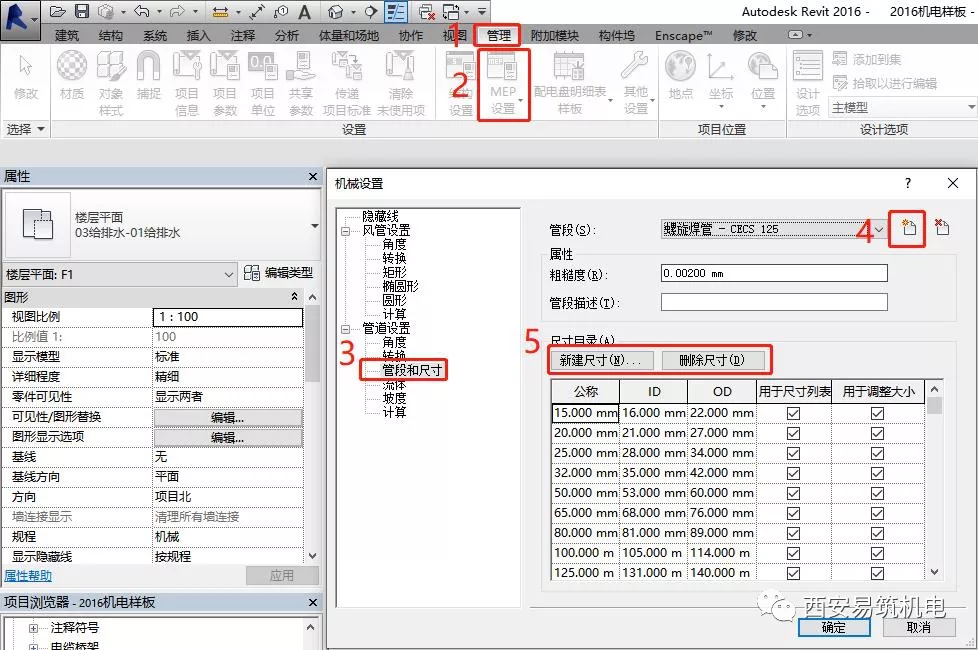978x650 pixels.
Task: Toggle 用于调整大小 checkbox for 32.000 mm row
Action: pyautogui.click(x=878, y=473)
